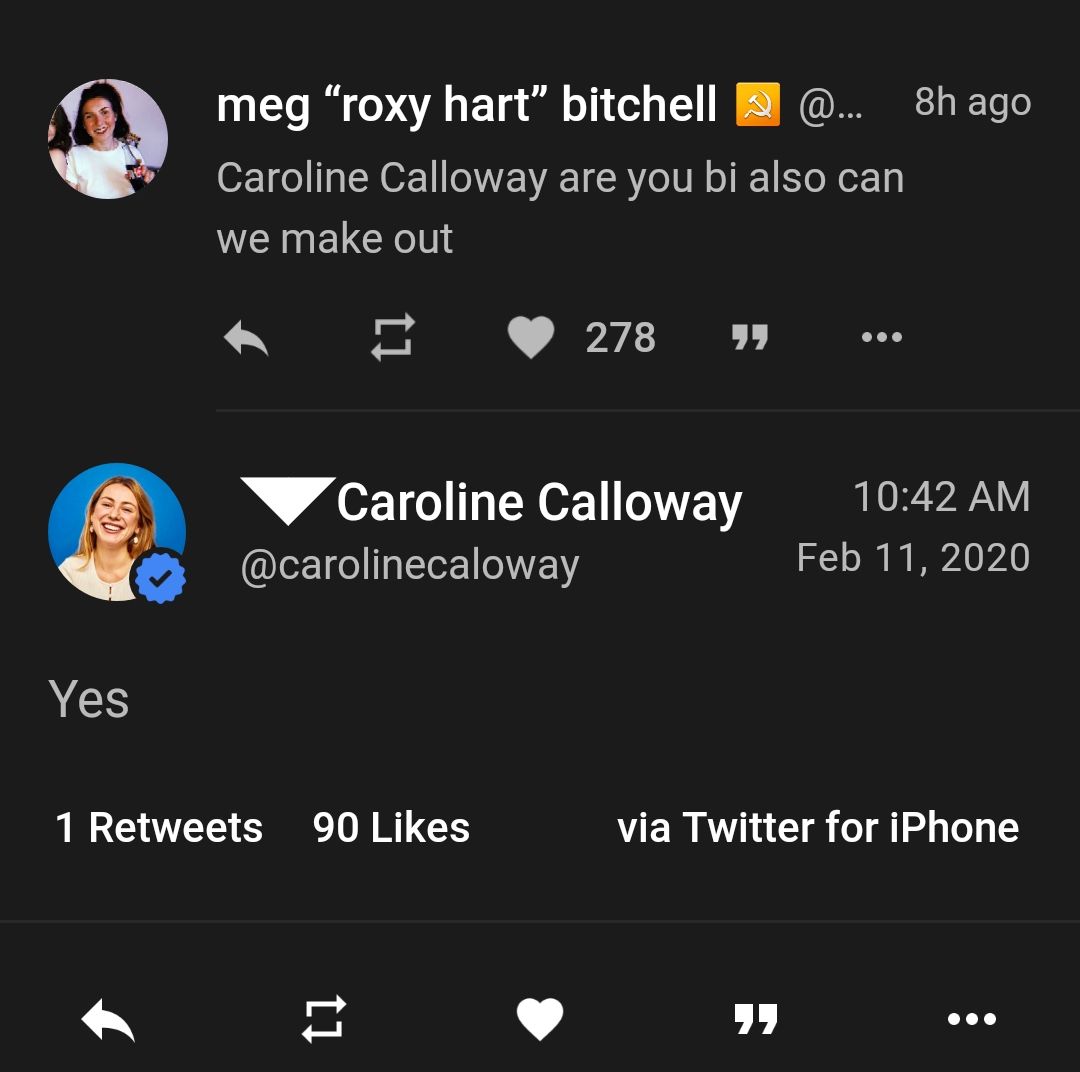Show the 1 Retweets list

159,828
